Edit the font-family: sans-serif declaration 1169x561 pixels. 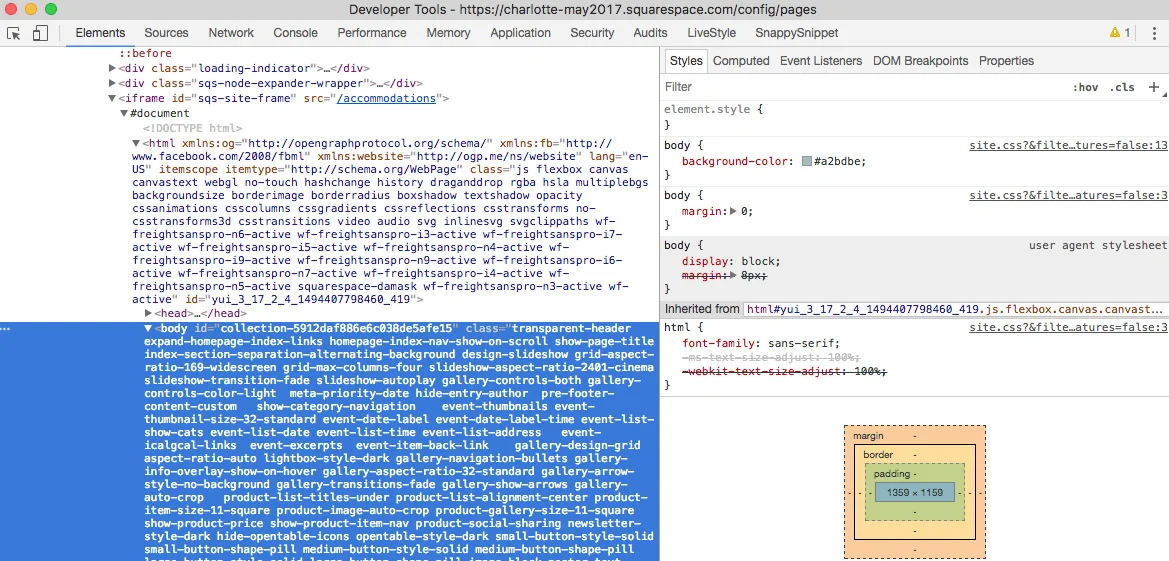coord(761,343)
